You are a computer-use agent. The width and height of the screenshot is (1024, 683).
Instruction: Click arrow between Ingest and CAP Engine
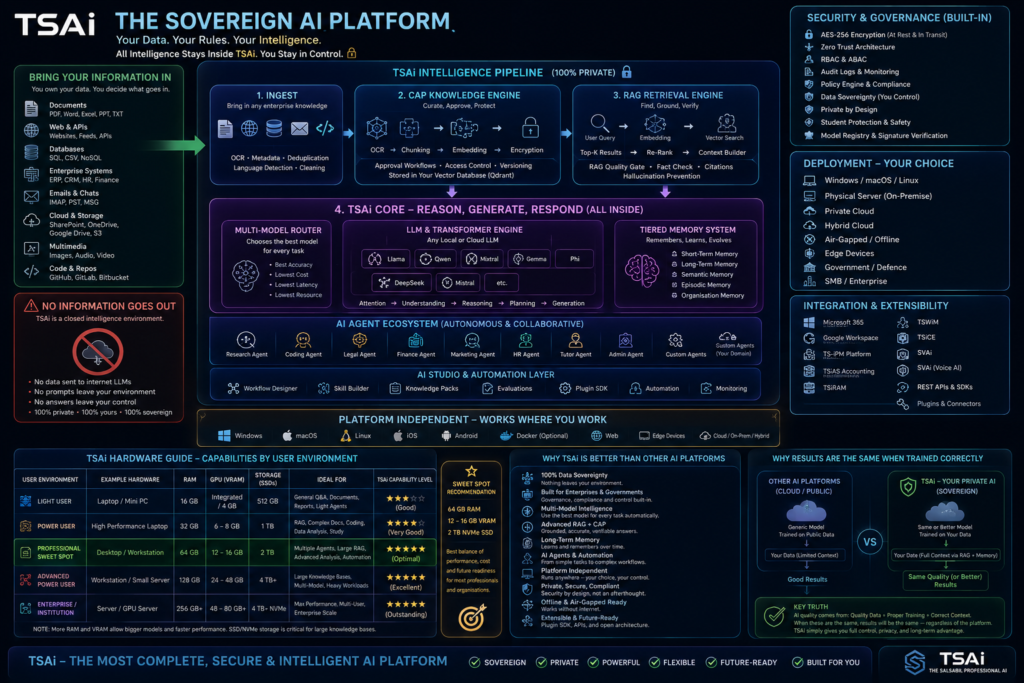(348, 133)
